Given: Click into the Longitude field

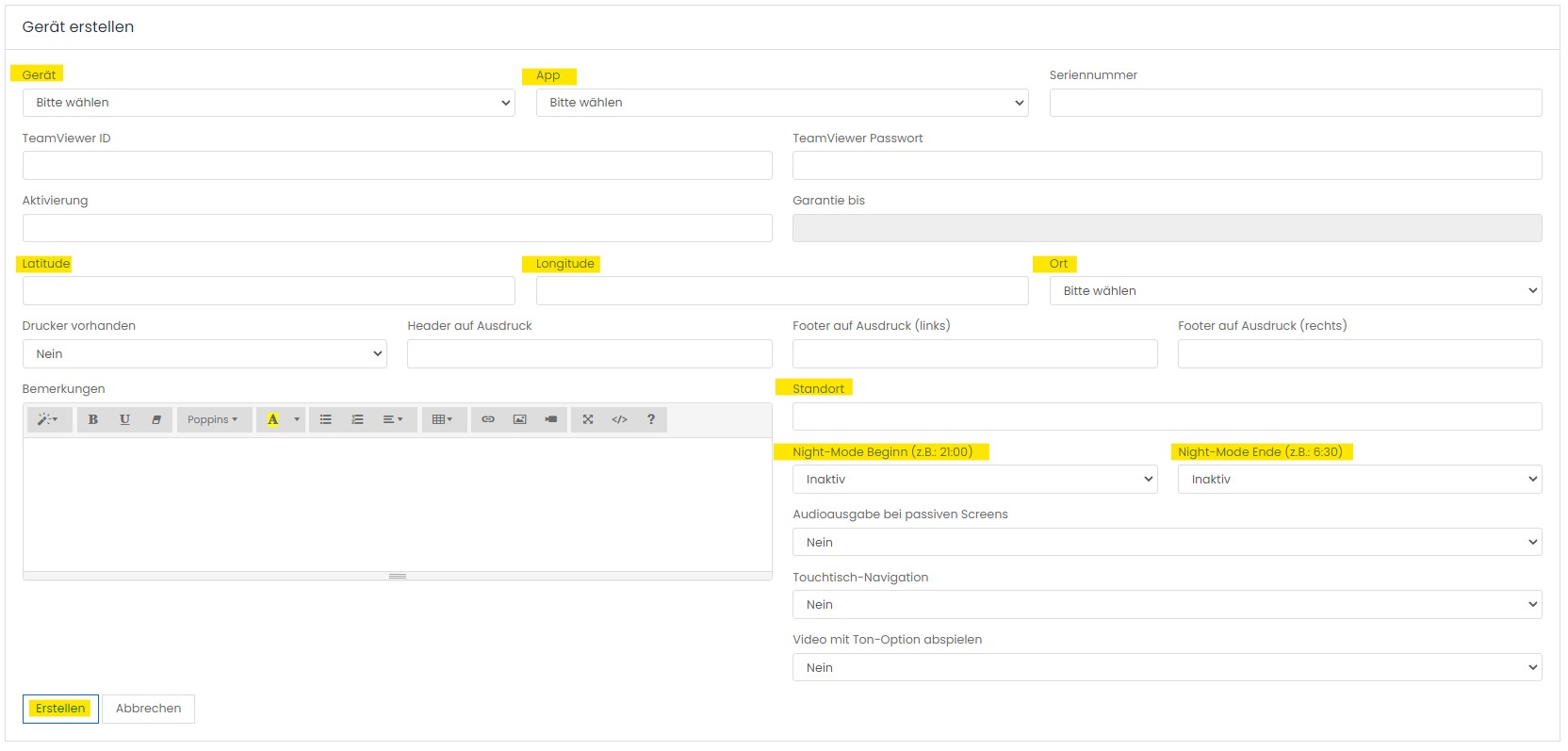Looking at the screenshot, I should pyautogui.click(x=782, y=291).
